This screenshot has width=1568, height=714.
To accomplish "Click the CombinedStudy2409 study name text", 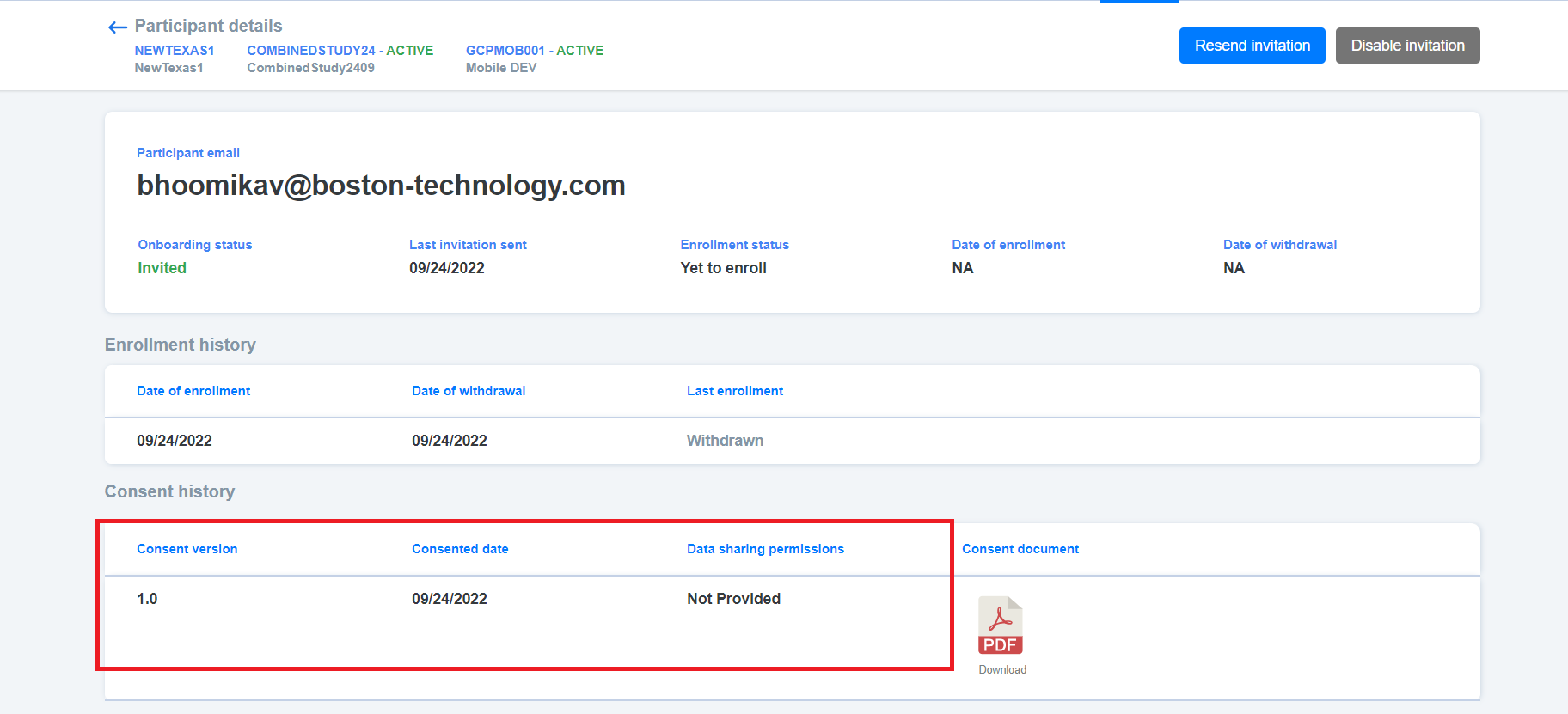I will (310, 68).
